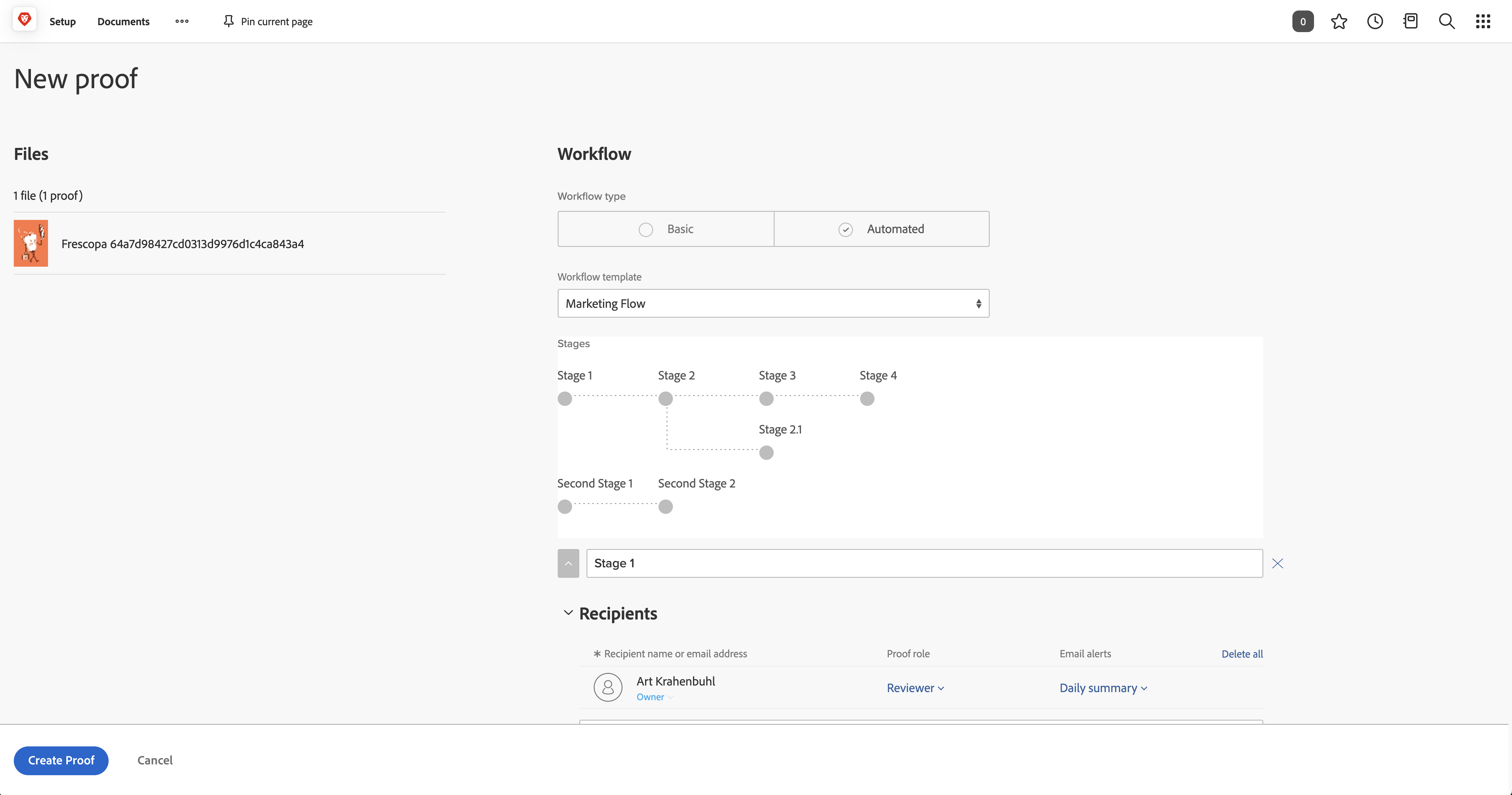Open the recent items clock icon

point(1375,21)
